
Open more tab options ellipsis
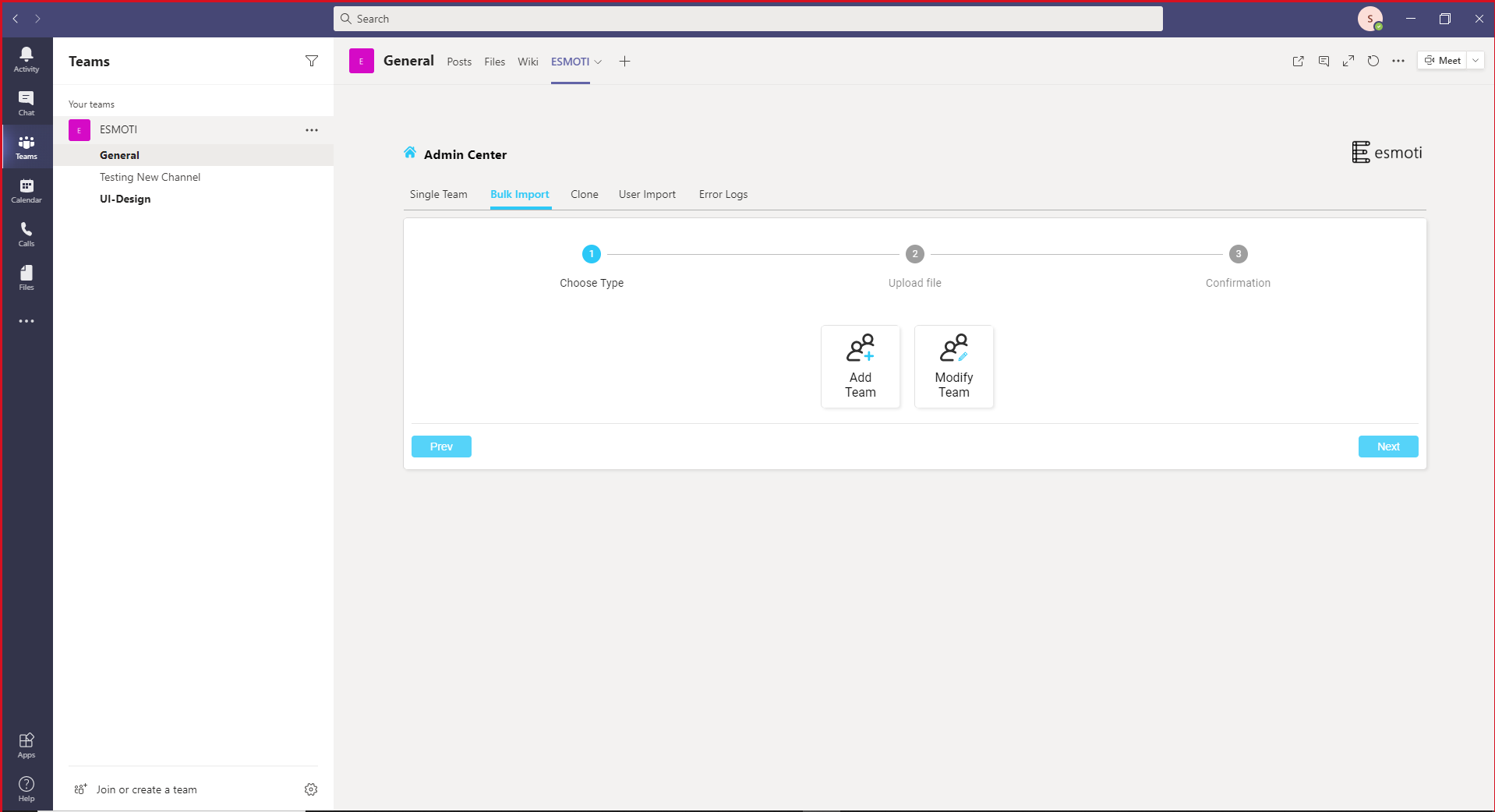pyautogui.click(x=1398, y=61)
